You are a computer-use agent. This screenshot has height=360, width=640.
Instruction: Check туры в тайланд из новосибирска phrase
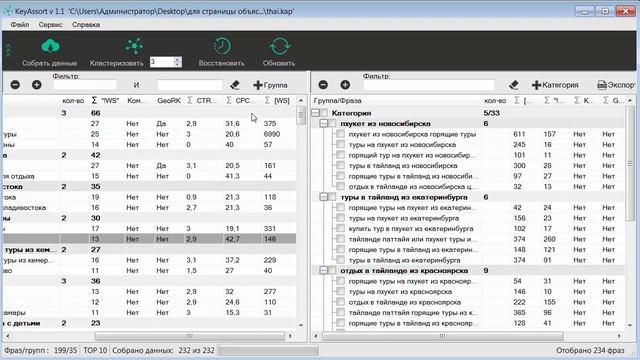pyautogui.click(x=340, y=165)
